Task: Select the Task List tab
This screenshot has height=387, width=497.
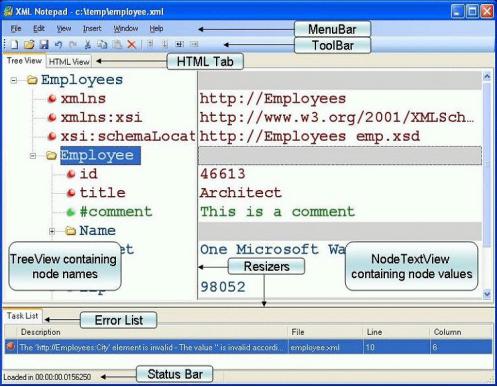Action: (x=22, y=316)
